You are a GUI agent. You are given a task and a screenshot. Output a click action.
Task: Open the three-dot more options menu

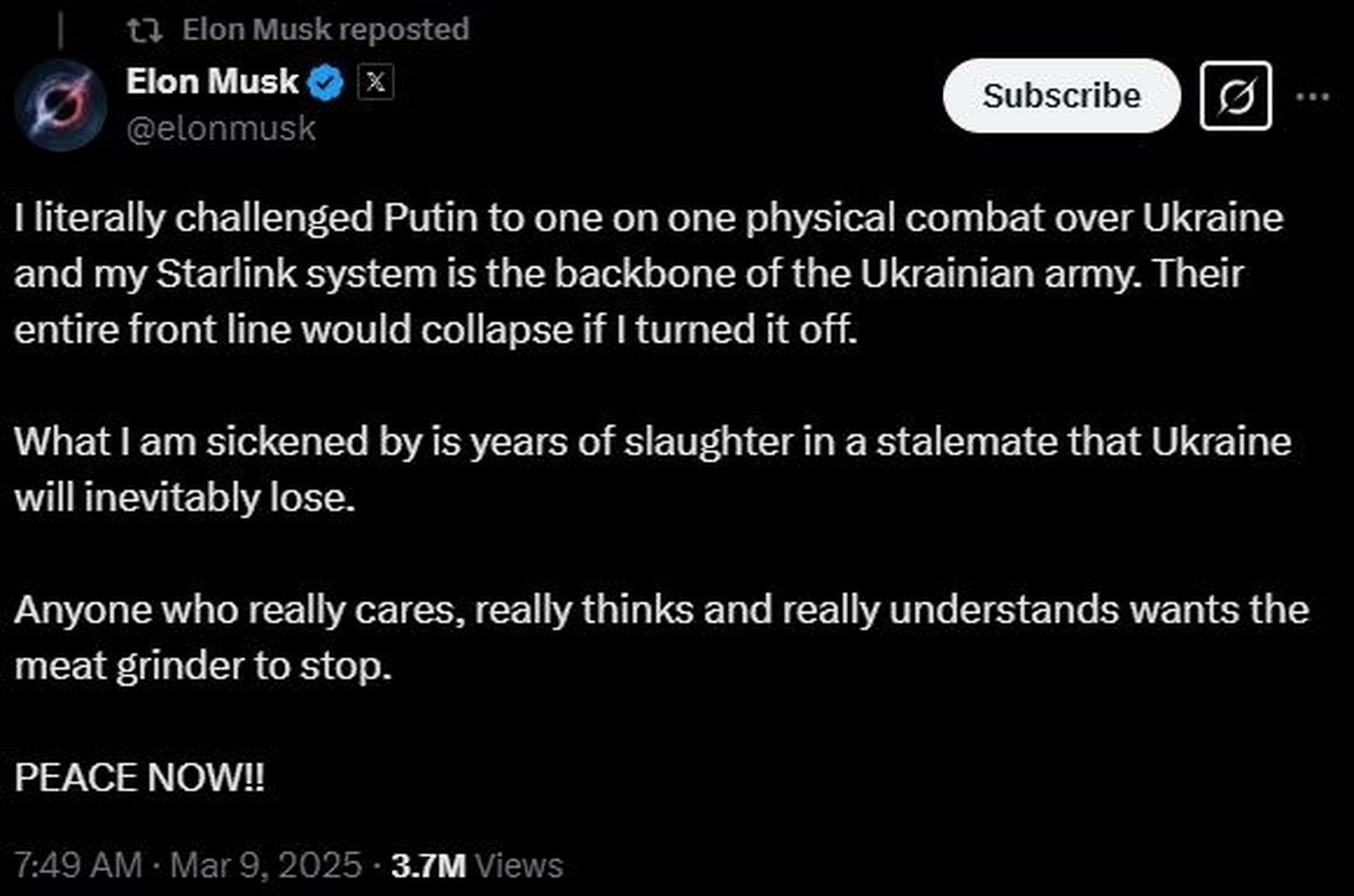[1312, 97]
